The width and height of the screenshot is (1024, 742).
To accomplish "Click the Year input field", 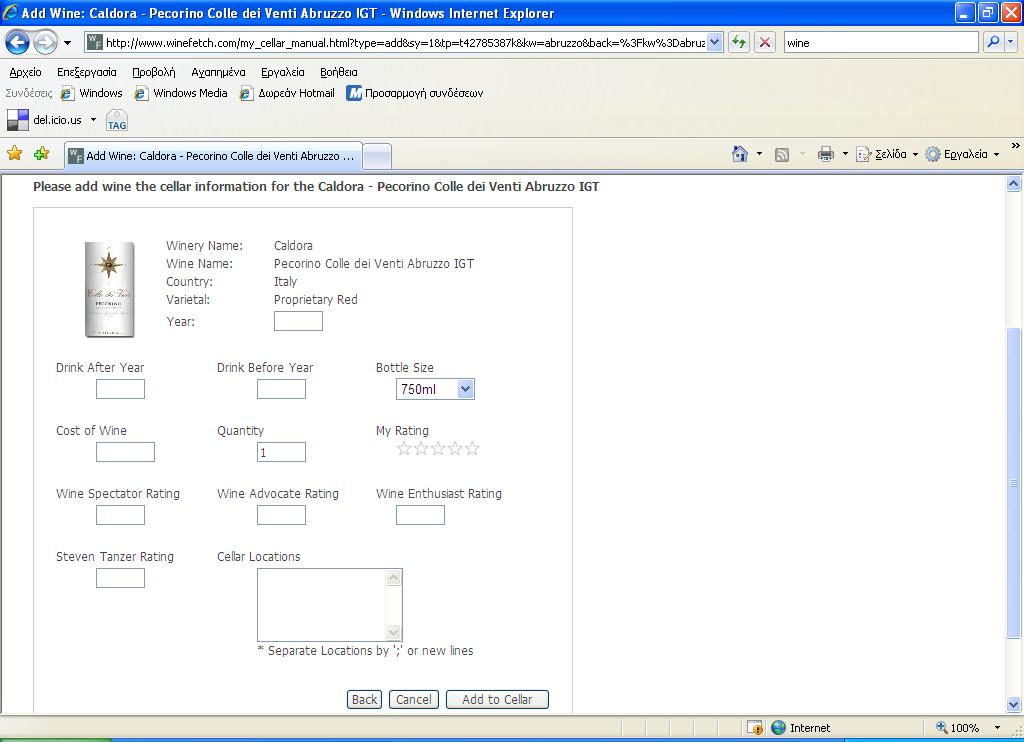I will [298, 321].
